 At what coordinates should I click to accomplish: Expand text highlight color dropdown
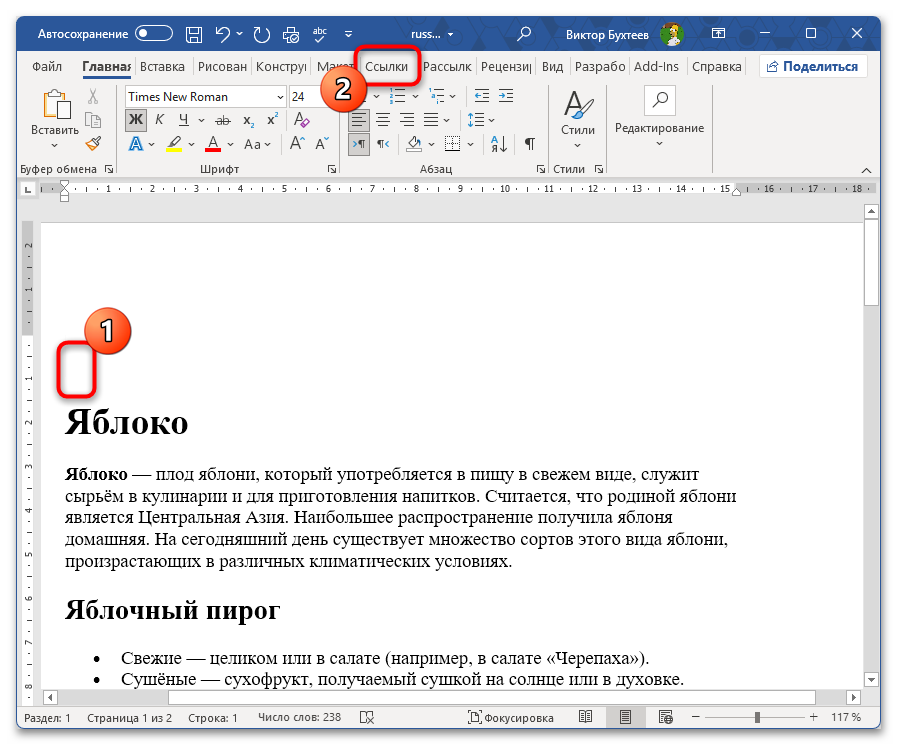[192, 144]
